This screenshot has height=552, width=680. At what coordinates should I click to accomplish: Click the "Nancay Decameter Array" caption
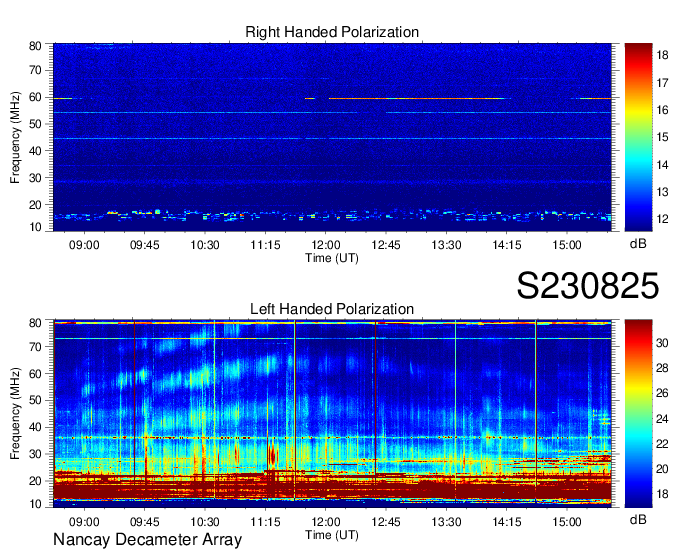click(x=147, y=540)
